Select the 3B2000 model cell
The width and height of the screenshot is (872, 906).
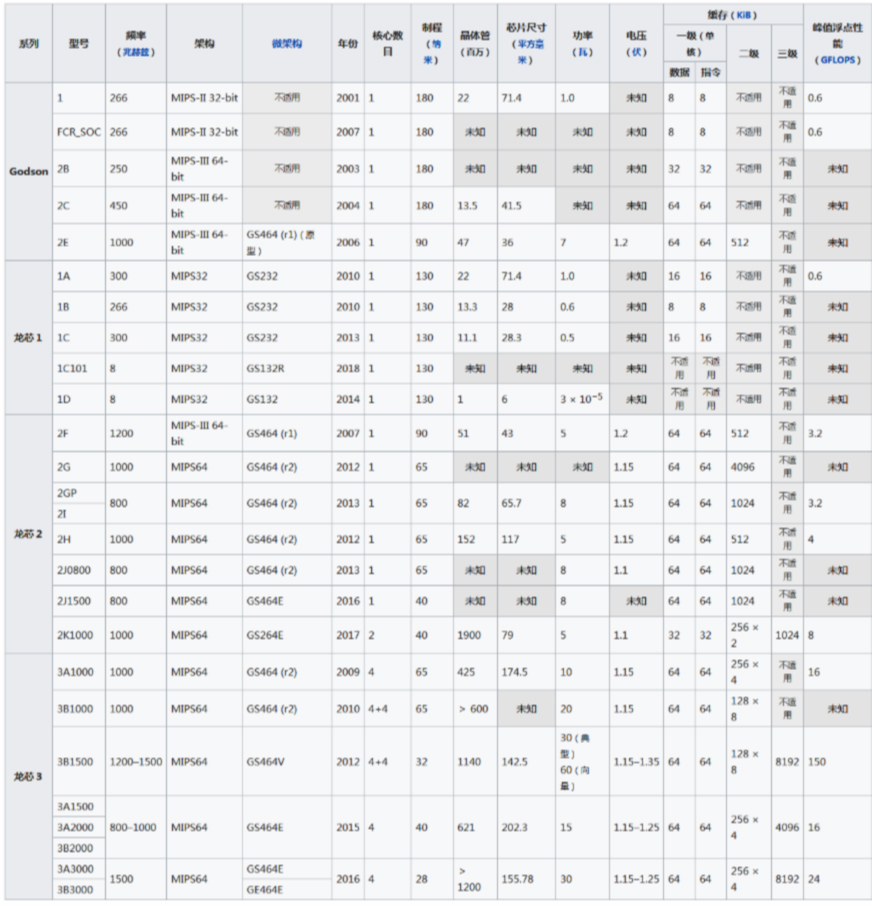coord(79,848)
